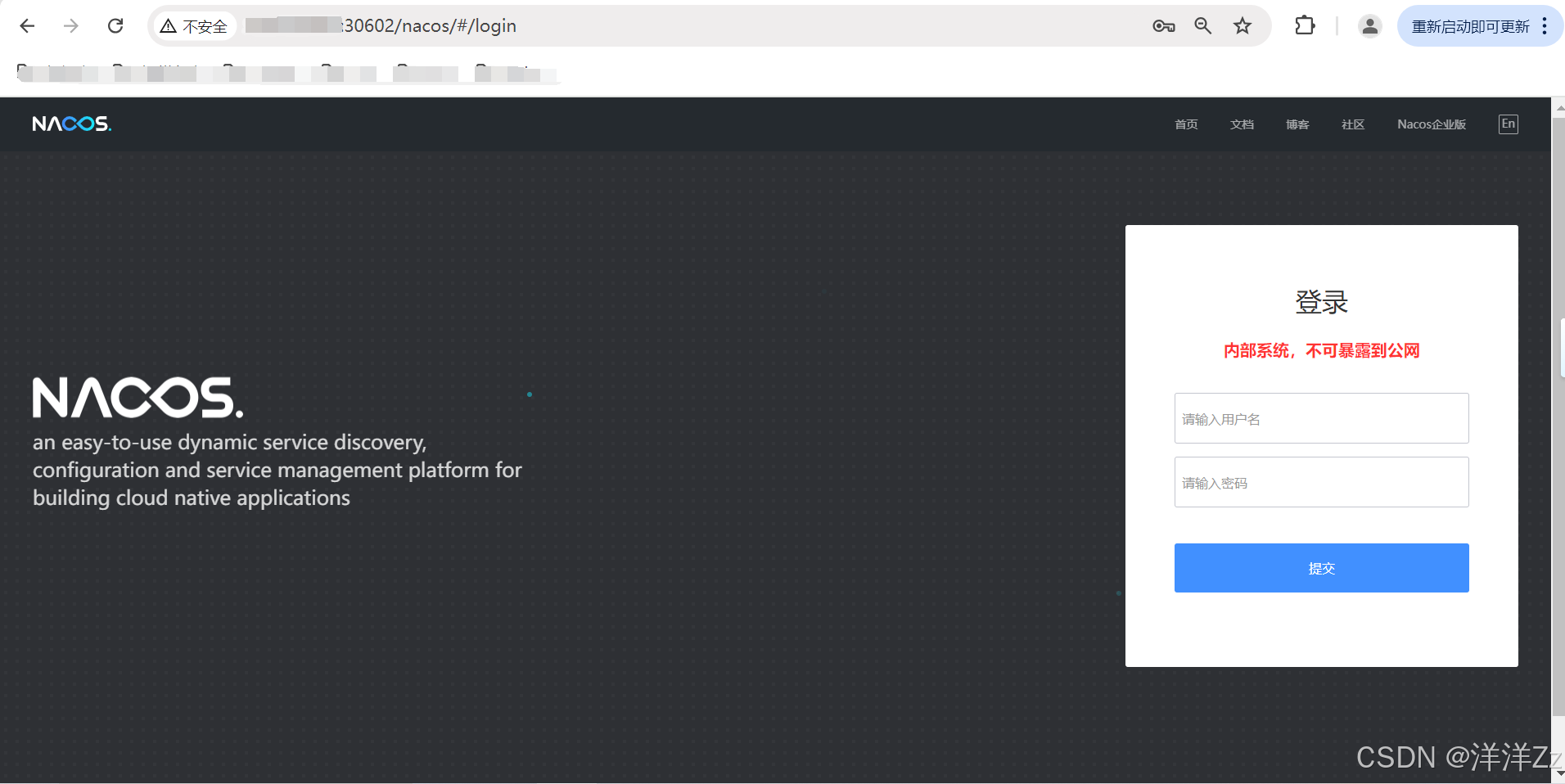This screenshot has height=784, width=1565.
Task: Reload the page with the refresh icon
Action: (x=115, y=25)
